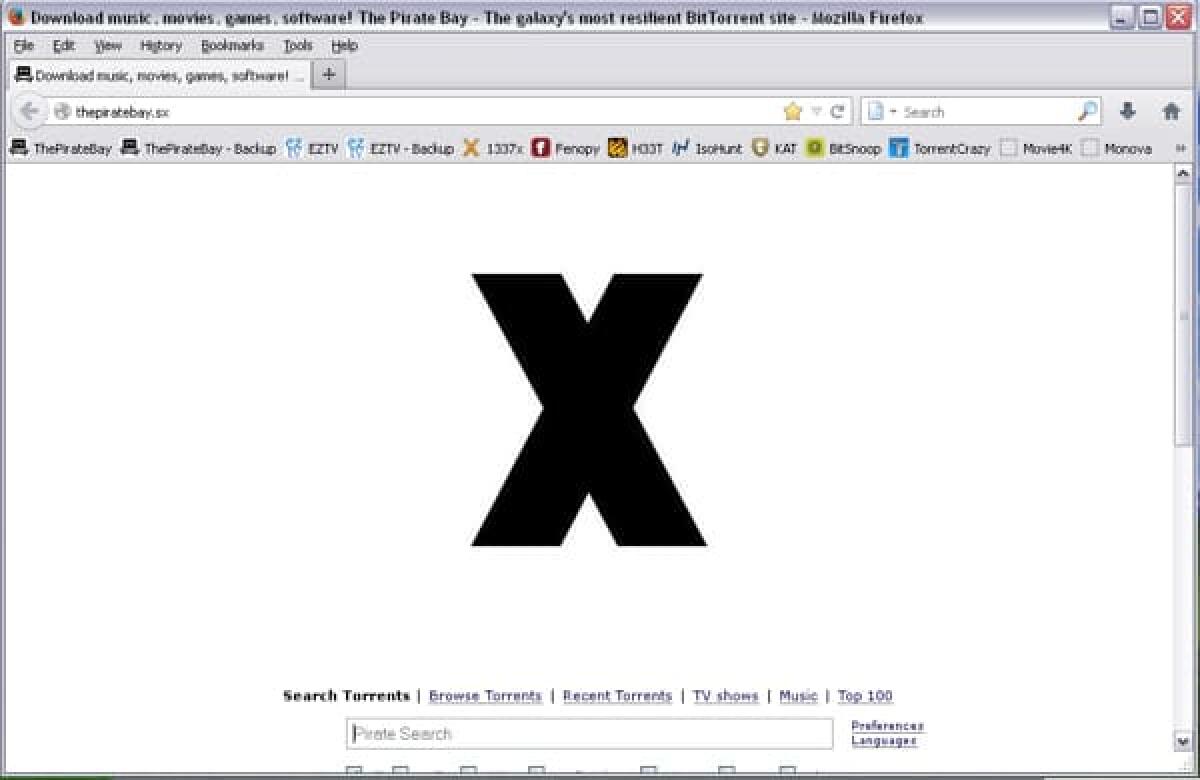
Task: Open the History menu
Action: click(160, 45)
